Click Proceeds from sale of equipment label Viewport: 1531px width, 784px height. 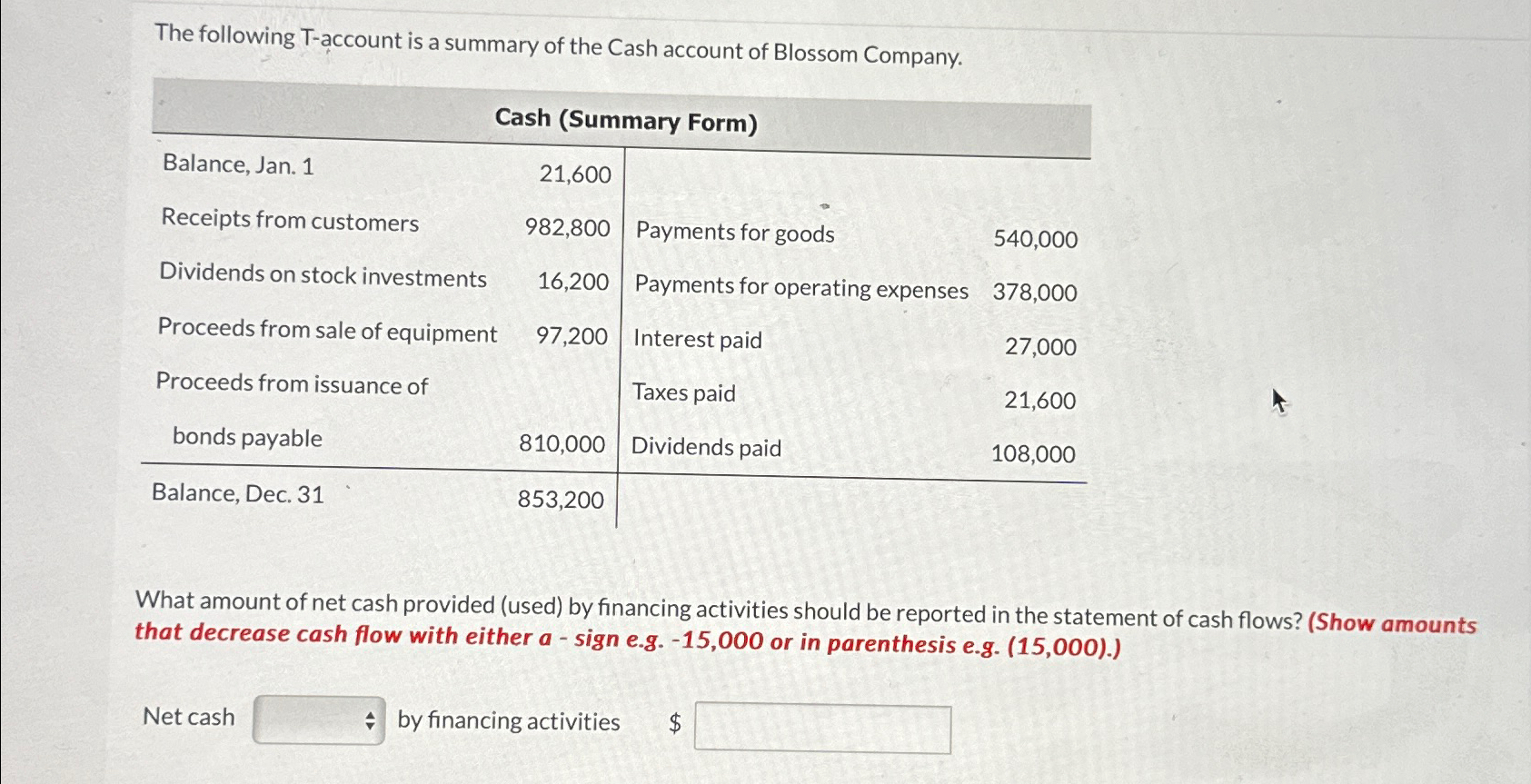pyautogui.click(x=327, y=332)
